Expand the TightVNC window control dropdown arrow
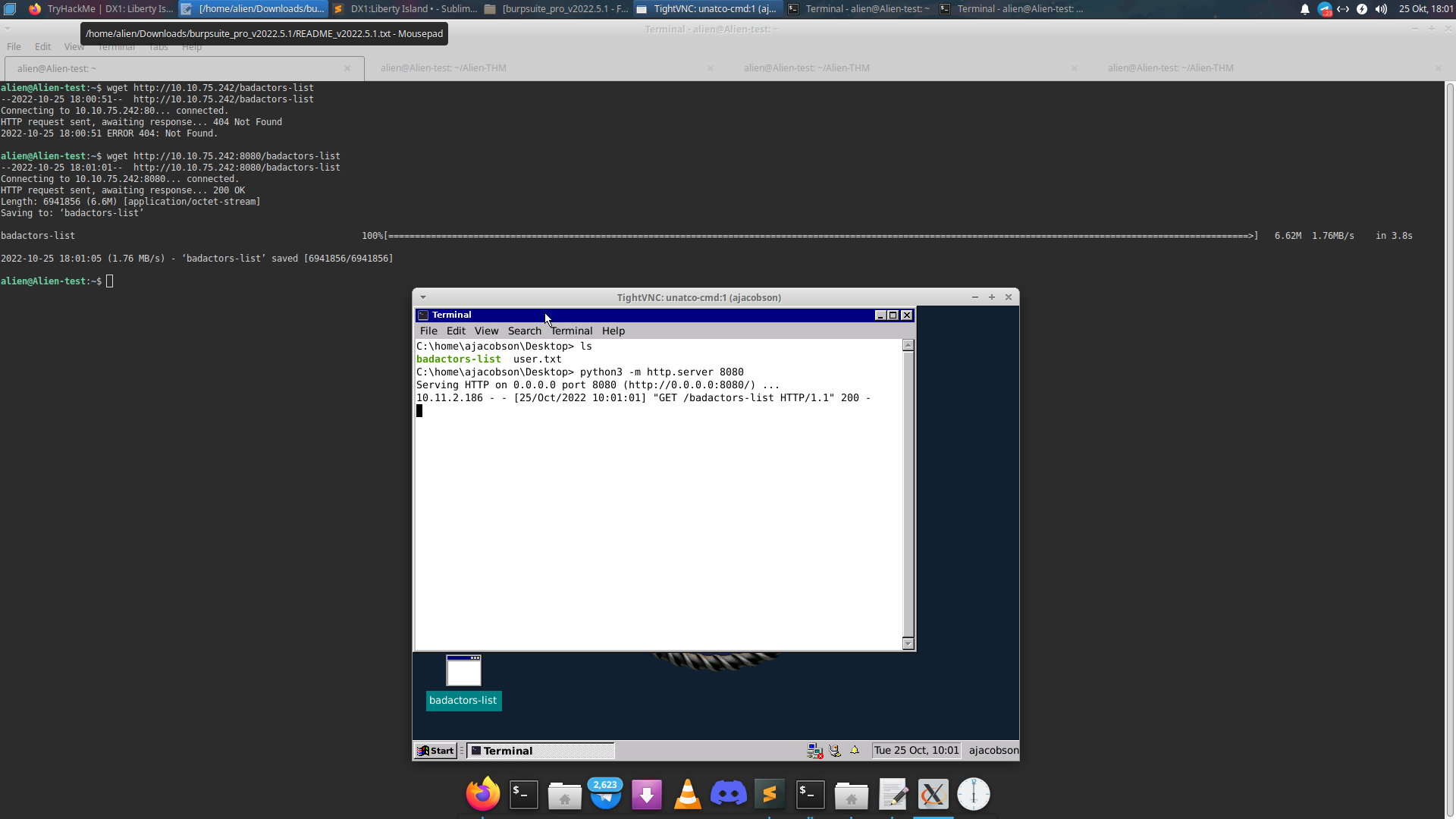Viewport: 1456px width, 819px height. point(422,297)
